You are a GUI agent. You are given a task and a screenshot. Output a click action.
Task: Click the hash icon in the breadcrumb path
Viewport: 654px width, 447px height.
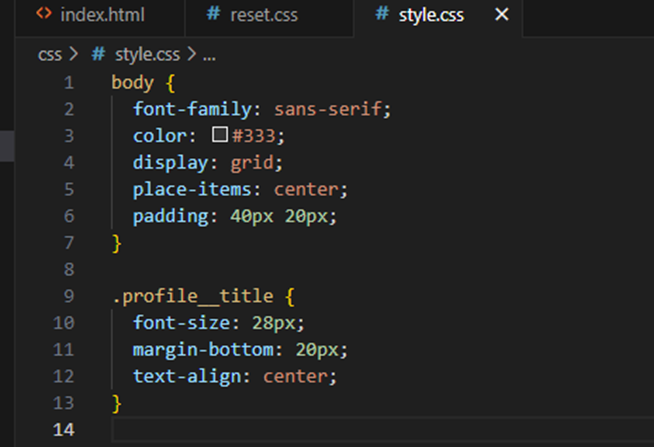click(99, 55)
